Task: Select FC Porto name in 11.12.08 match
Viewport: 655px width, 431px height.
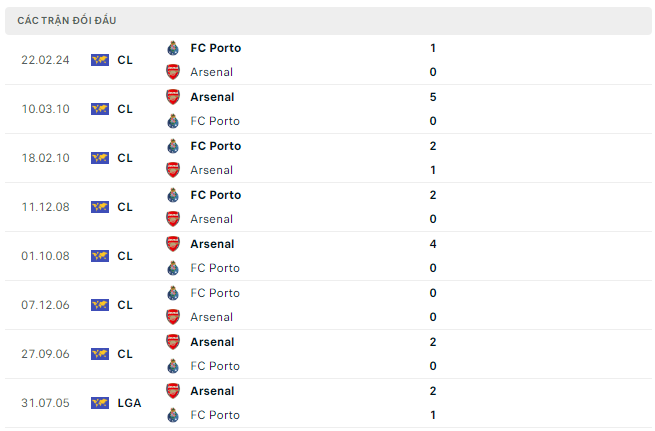Action: (215, 195)
